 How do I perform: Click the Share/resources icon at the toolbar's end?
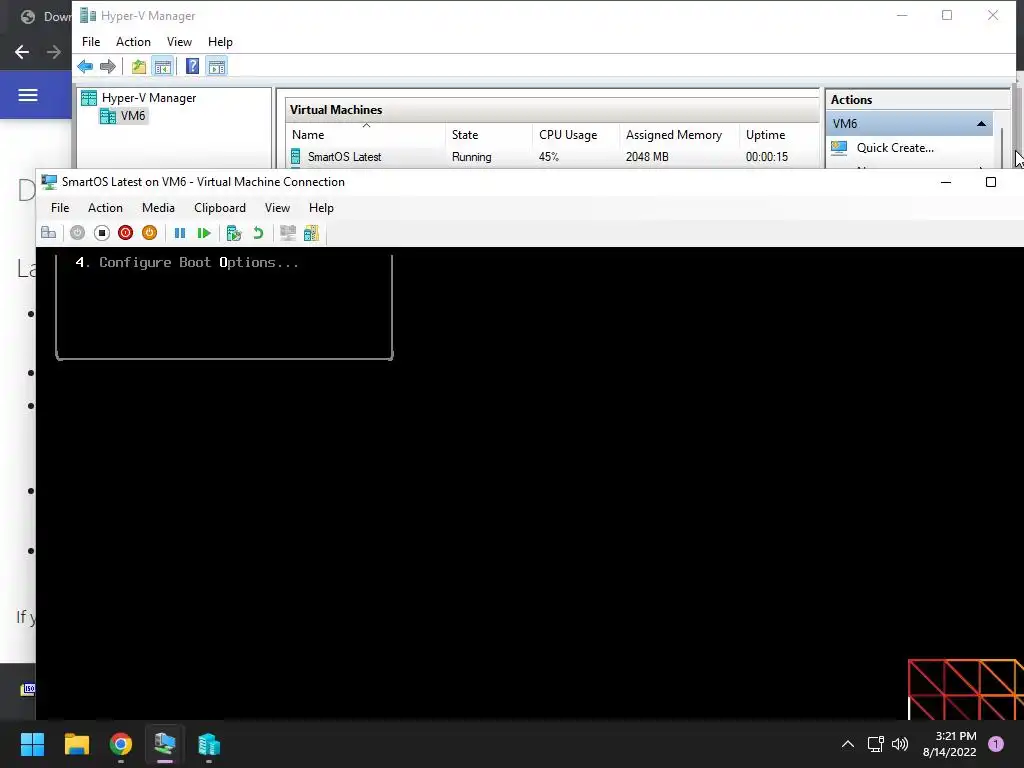click(x=312, y=232)
